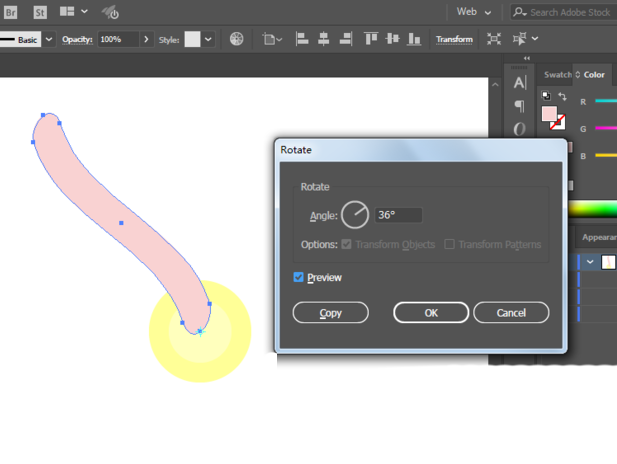This screenshot has height=464, width=617.
Task: Open Adobe Stock via St icon
Action: [40, 12]
